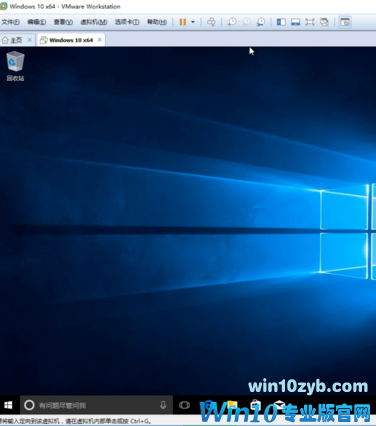Click the Send Ctrl+Alt+Del toolbar icon
This screenshot has height=426, width=376.
[211, 22]
